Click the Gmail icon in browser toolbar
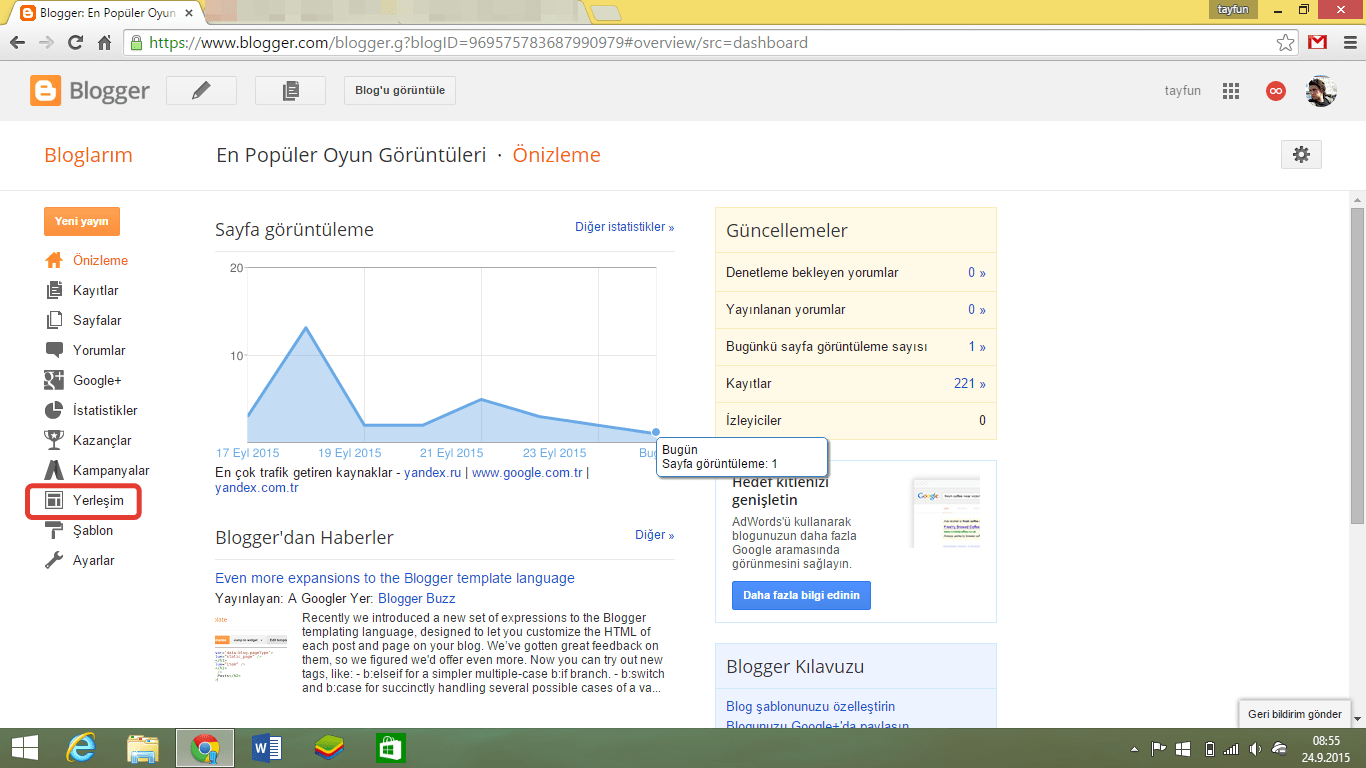 (x=1318, y=43)
